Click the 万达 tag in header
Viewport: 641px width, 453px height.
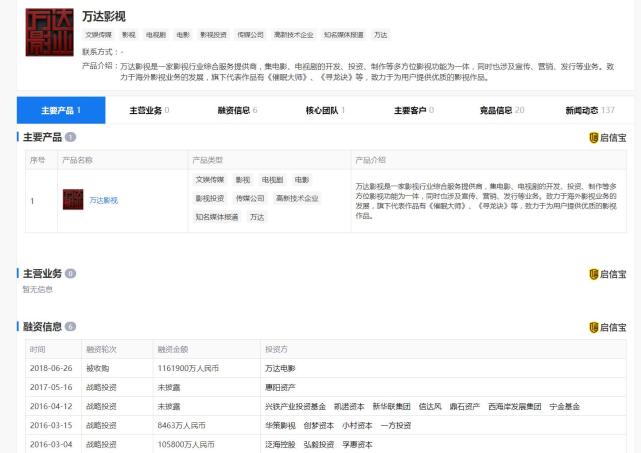pyautogui.click(x=381, y=35)
